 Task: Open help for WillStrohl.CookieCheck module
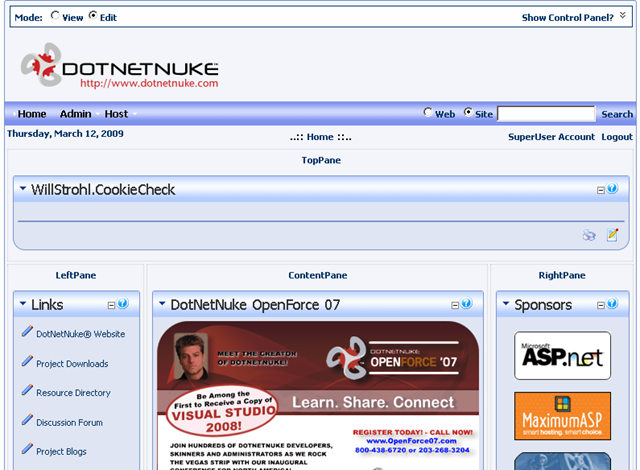(x=612, y=188)
